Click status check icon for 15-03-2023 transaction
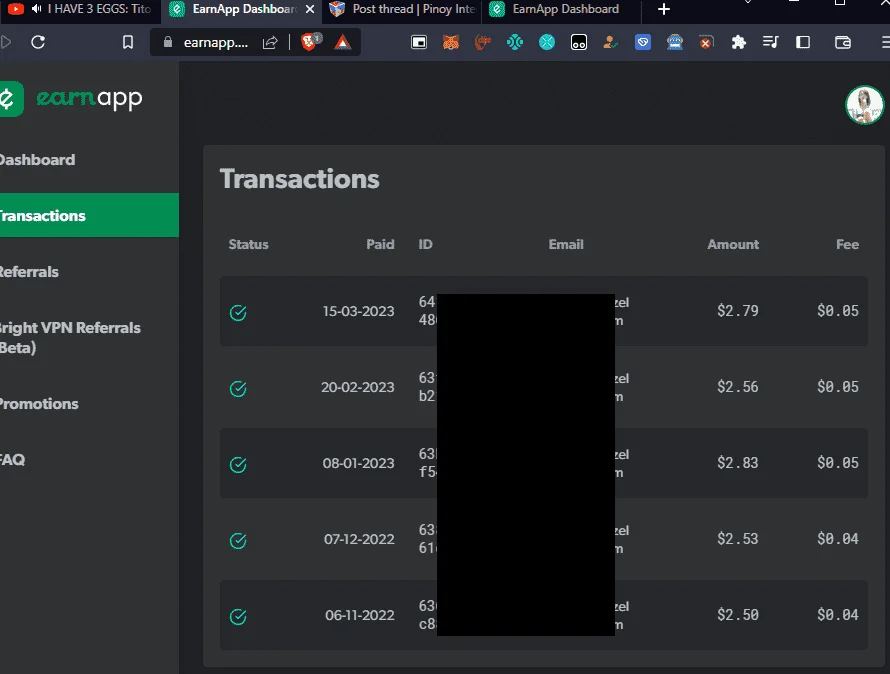Screen dimensions: 890x674 click(238, 312)
